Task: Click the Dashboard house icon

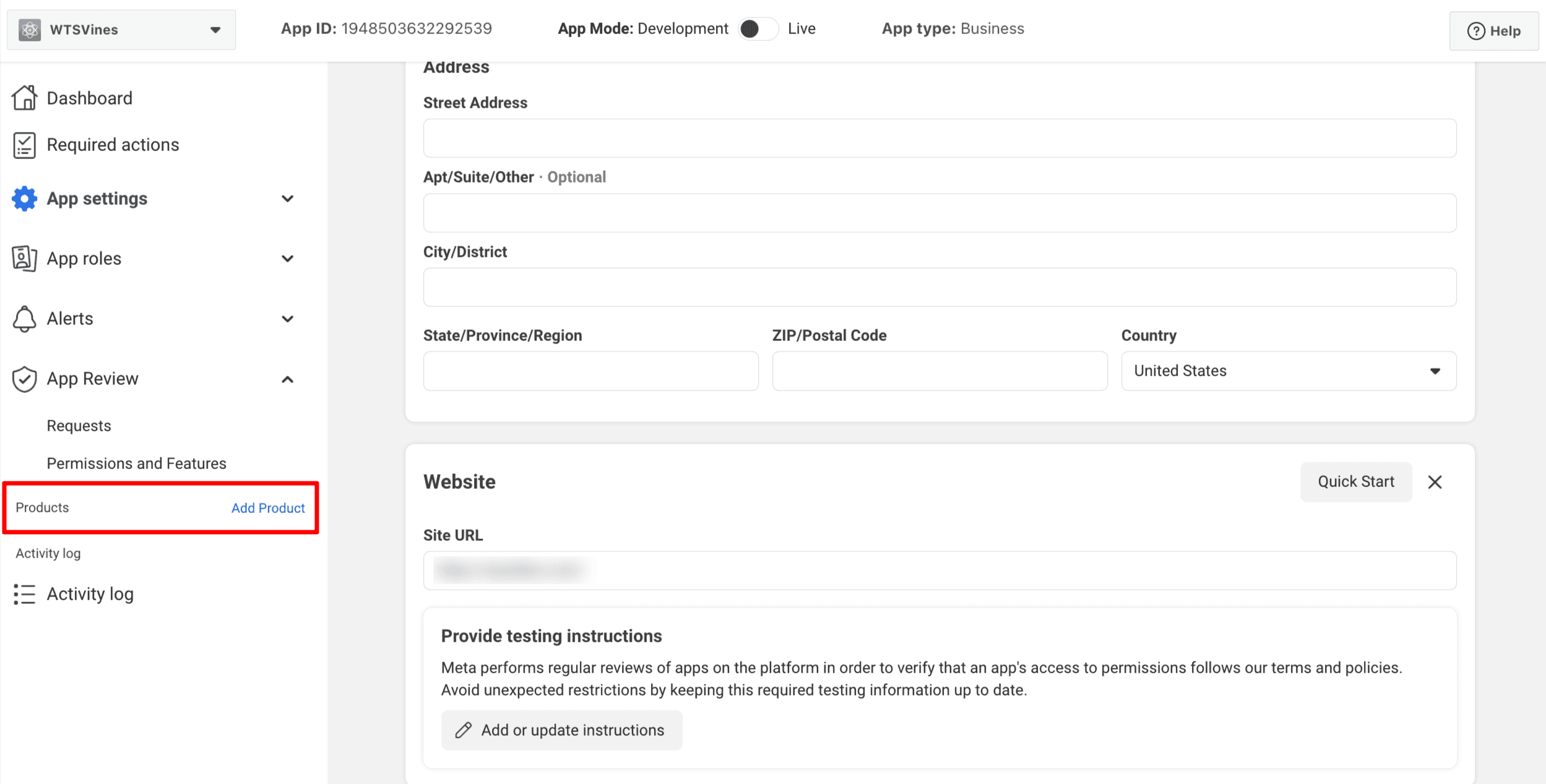Action: 25,98
